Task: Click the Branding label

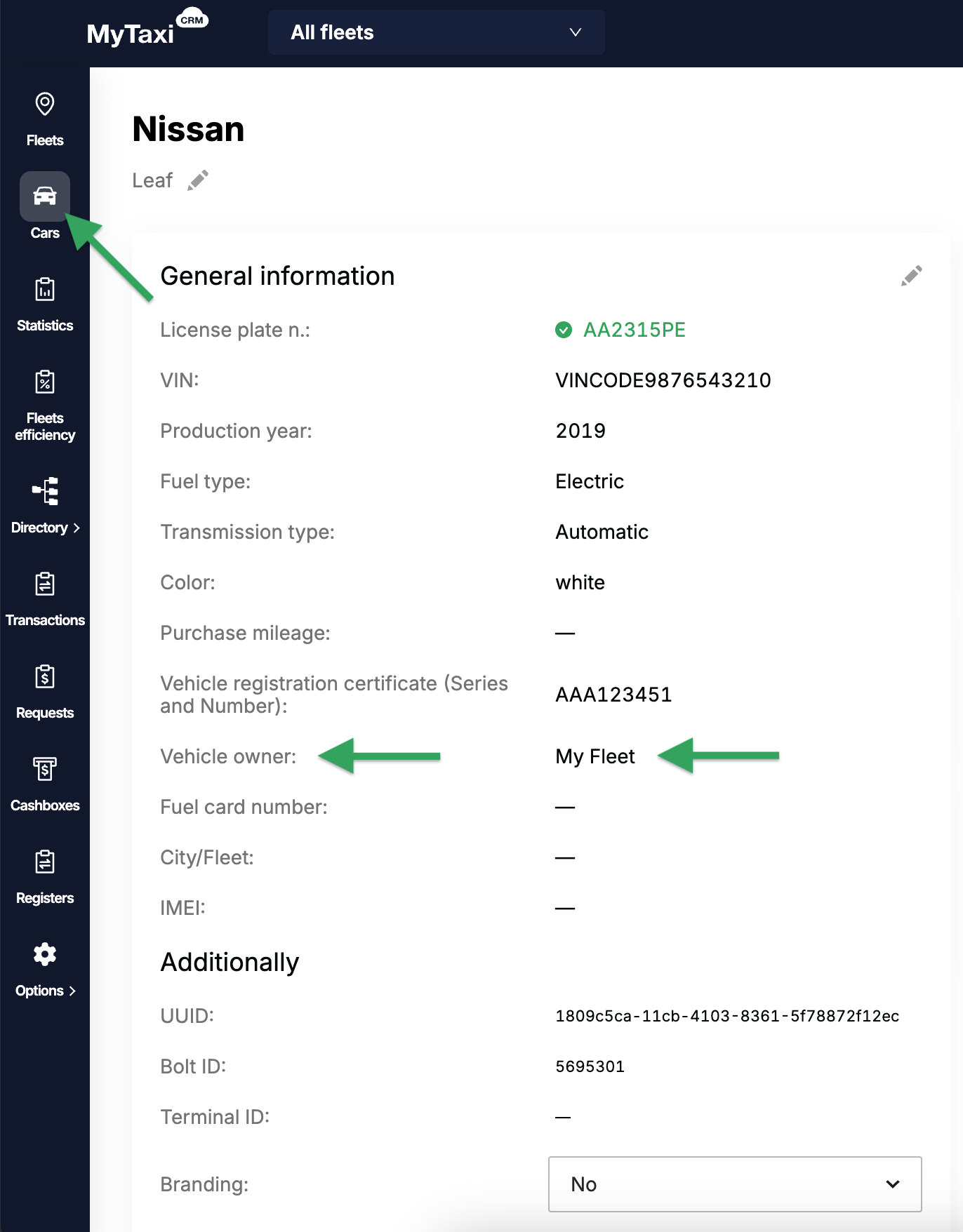Action: (204, 1184)
